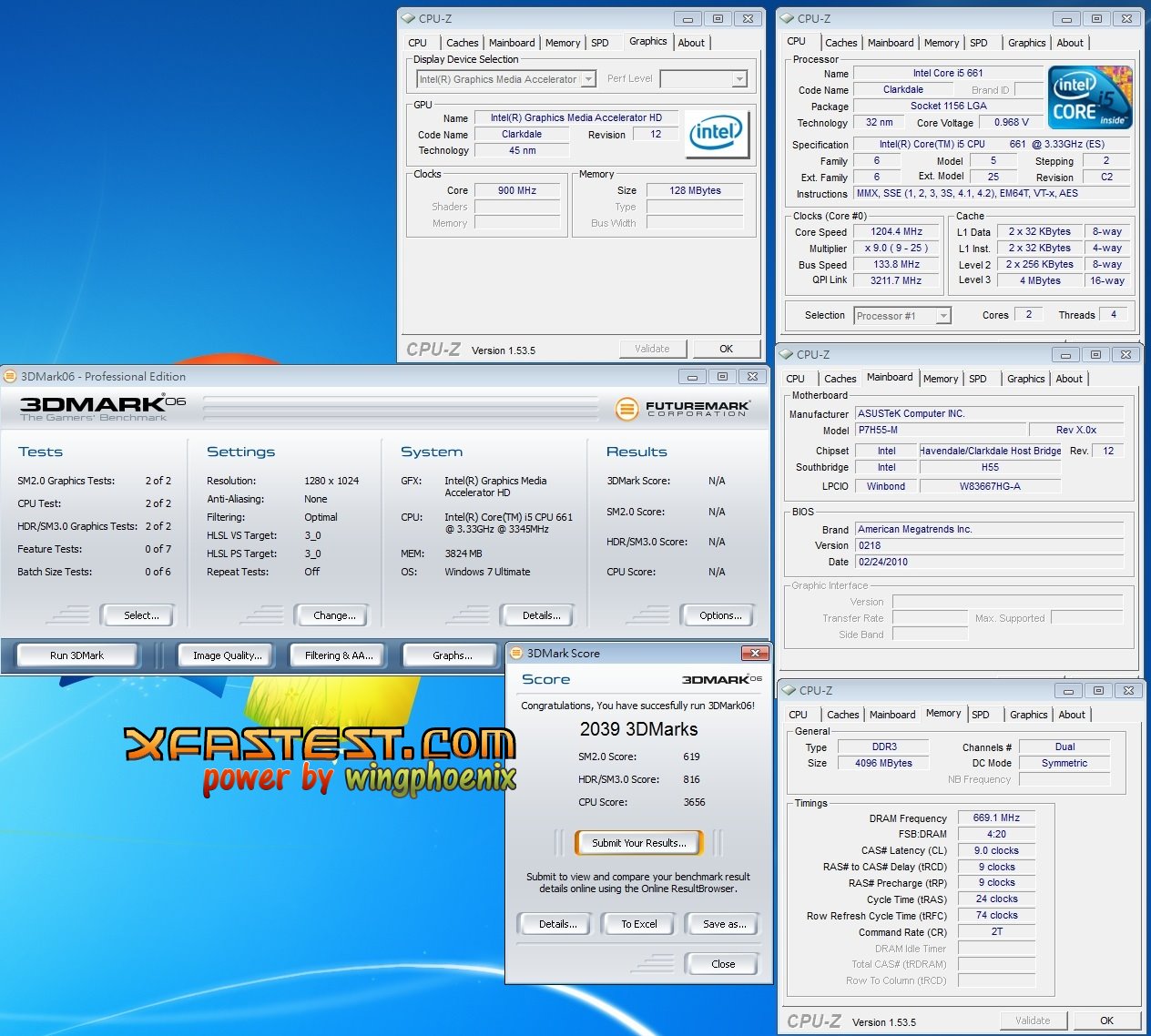Click the 3DMark Score dialog title icon
Viewport: 1151px width, 1036px height.
(x=516, y=653)
